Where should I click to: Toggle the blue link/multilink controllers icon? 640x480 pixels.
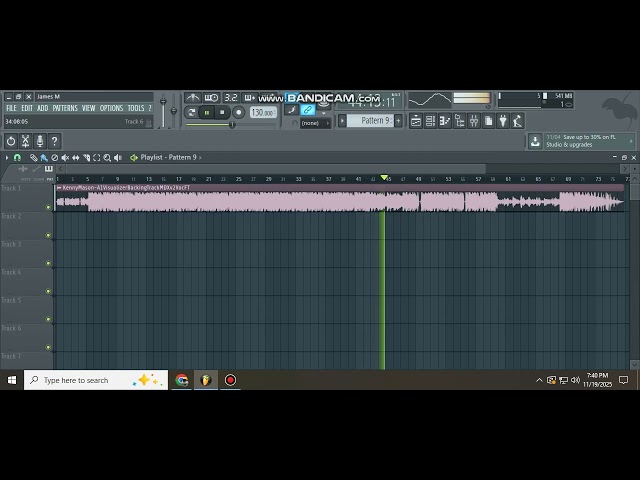(308, 109)
